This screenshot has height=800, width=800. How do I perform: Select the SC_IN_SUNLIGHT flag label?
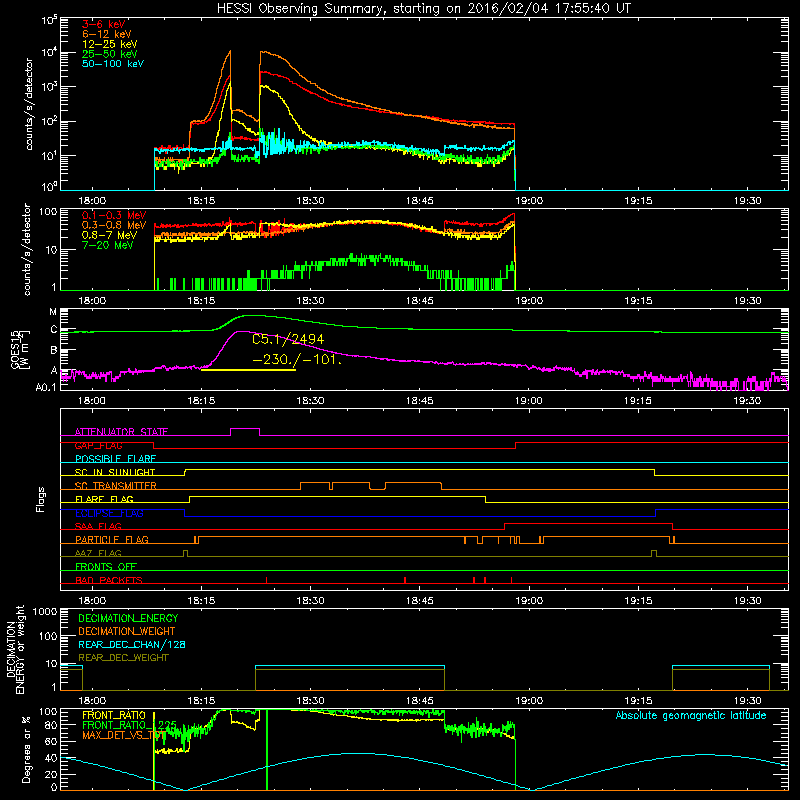click(x=115, y=472)
